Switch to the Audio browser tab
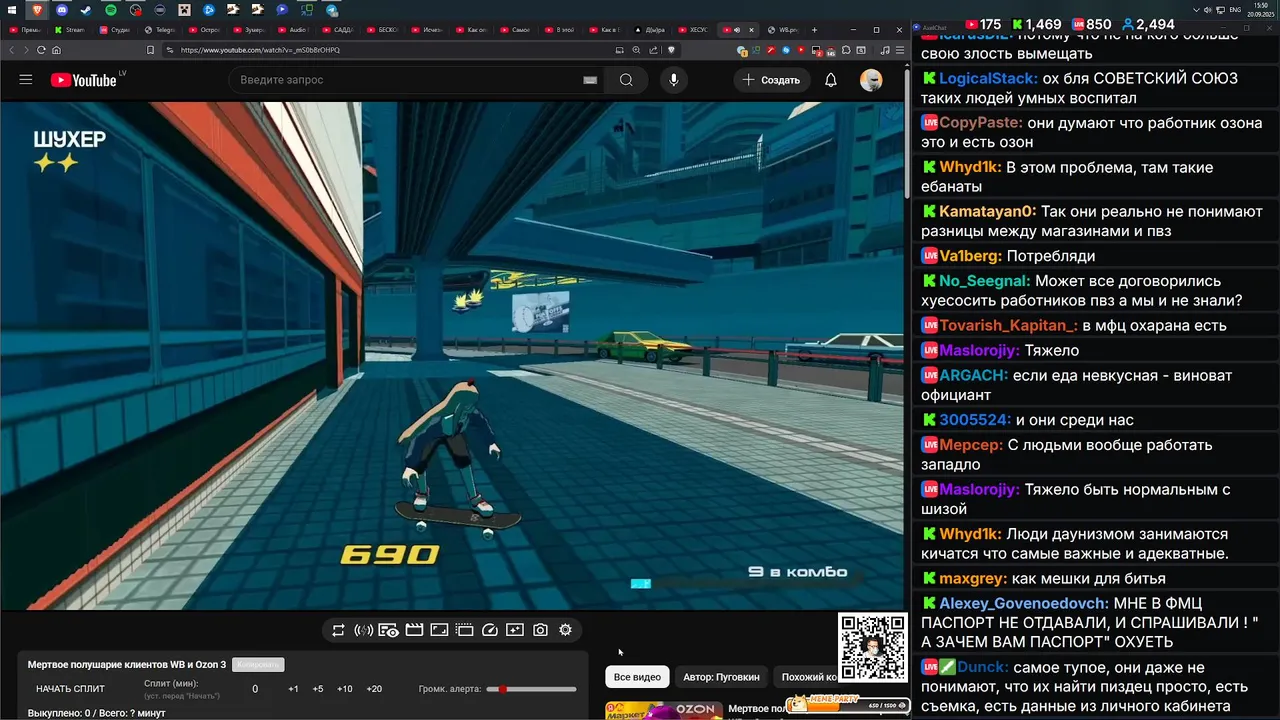The height and width of the screenshot is (720, 1280). pyautogui.click(x=295, y=30)
